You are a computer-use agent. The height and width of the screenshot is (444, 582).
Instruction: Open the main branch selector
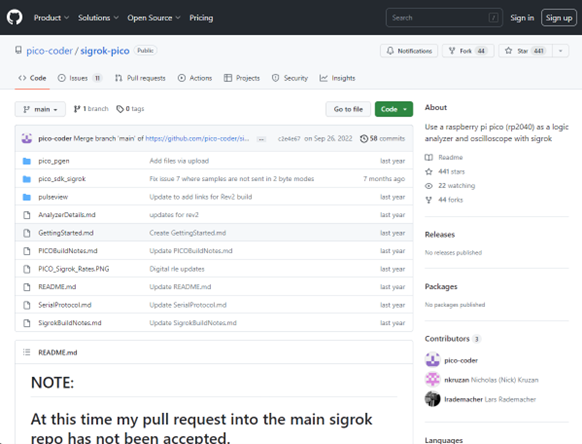coord(40,109)
